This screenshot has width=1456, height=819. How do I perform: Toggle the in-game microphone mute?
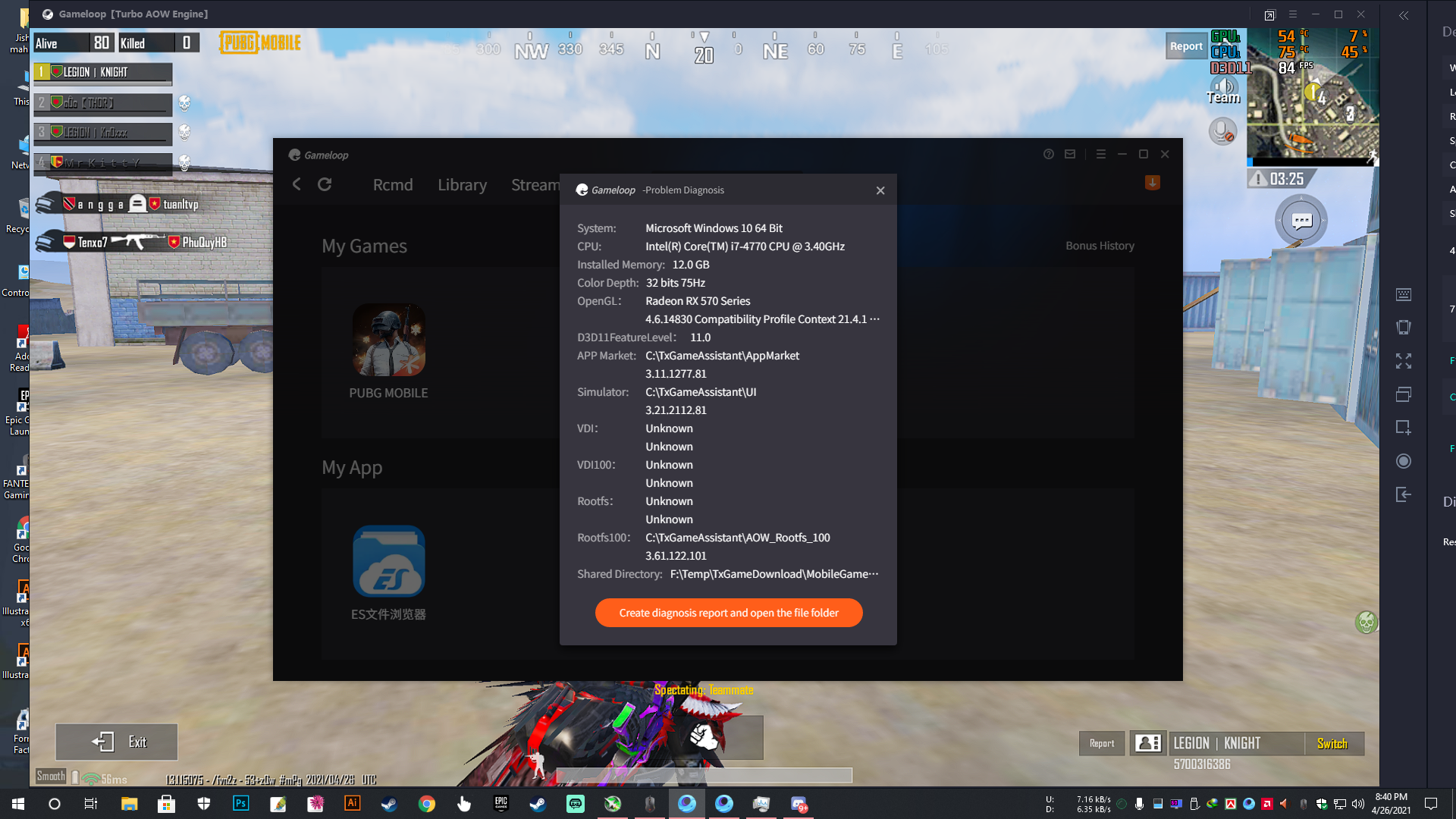(1222, 132)
